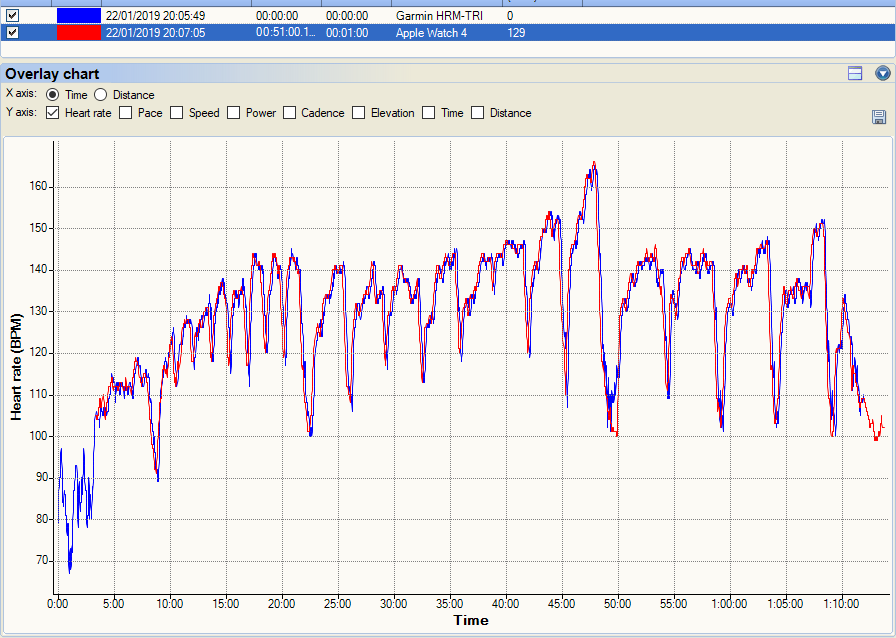The height and width of the screenshot is (638, 896).
Task: Click the 00:51:00.1 time offset cell
Action: pos(286,33)
